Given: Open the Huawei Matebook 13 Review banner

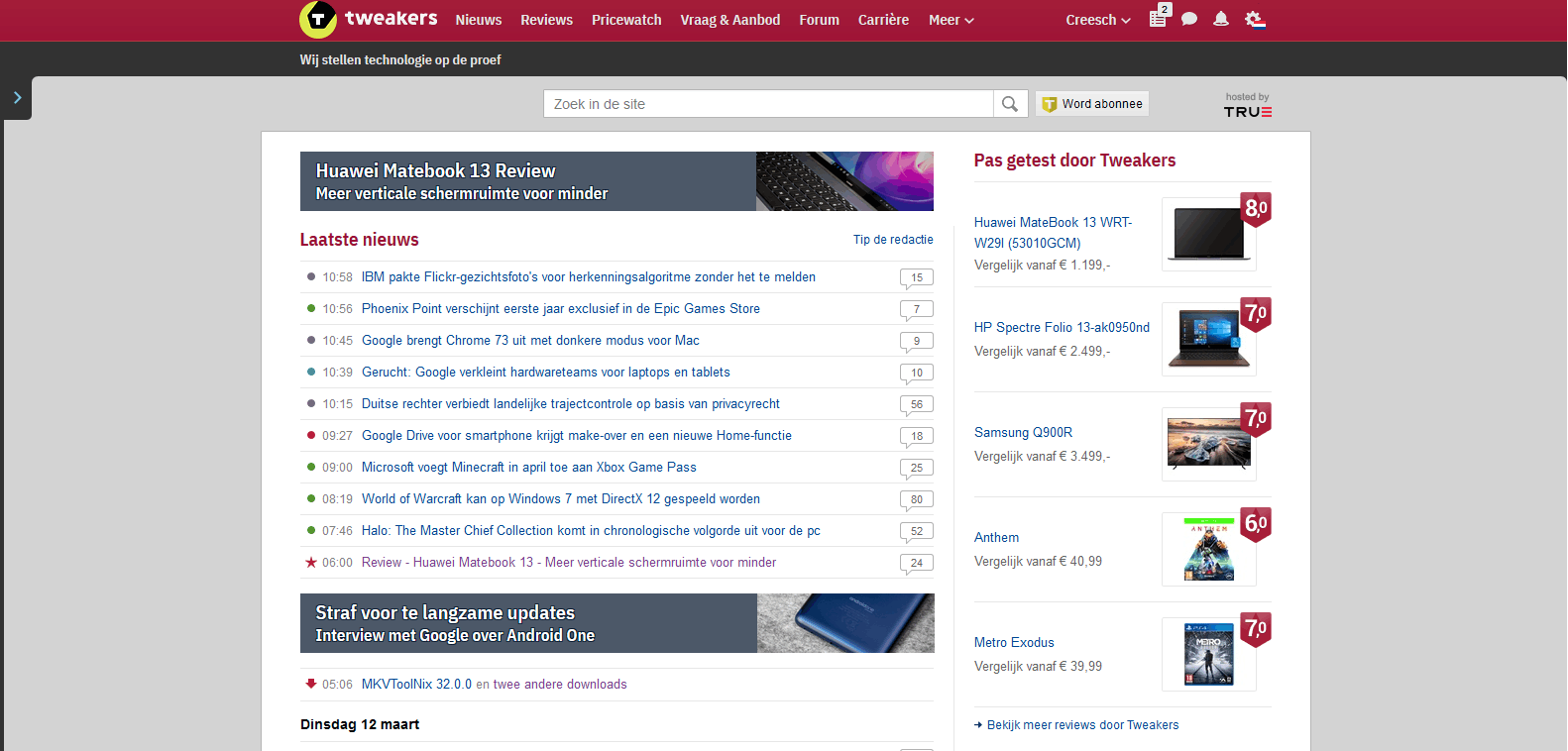Looking at the screenshot, I should click(x=616, y=181).
